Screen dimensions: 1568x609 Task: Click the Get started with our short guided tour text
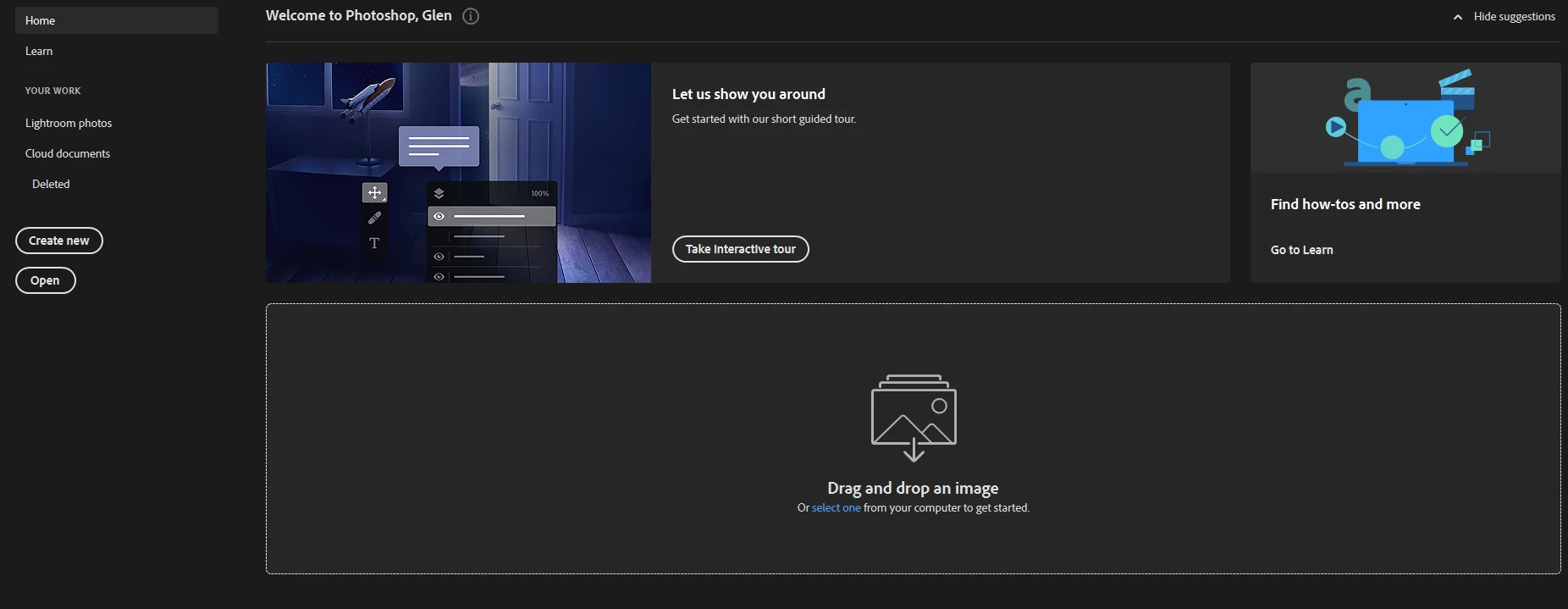coord(764,119)
